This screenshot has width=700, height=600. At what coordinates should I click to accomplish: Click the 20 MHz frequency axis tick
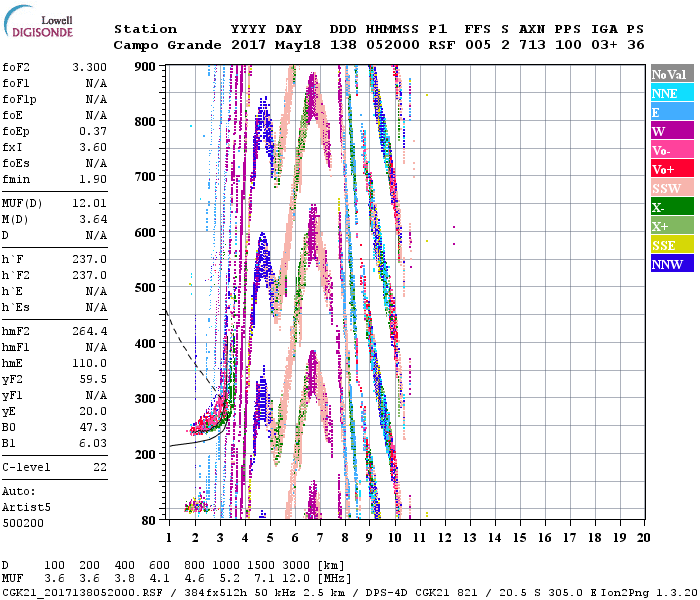641,538
